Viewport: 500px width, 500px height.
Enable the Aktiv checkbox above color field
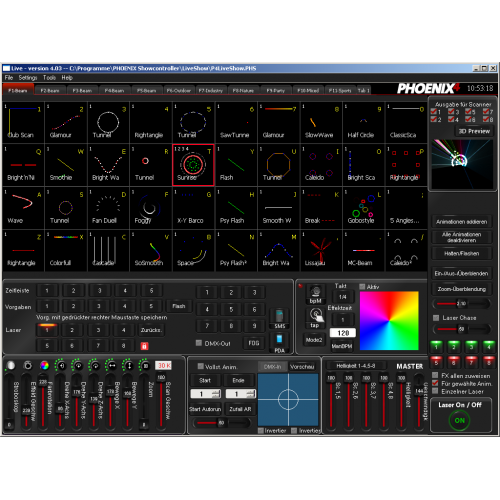tap(362, 287)
